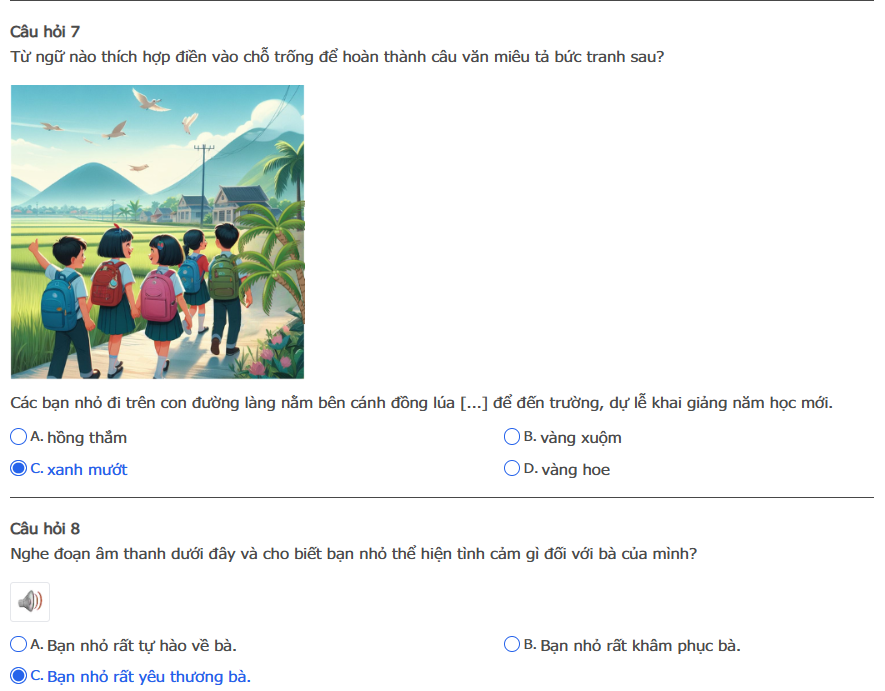Click the Câu hỏi 7 heading

pyautogui.click(x=45, y=32)
